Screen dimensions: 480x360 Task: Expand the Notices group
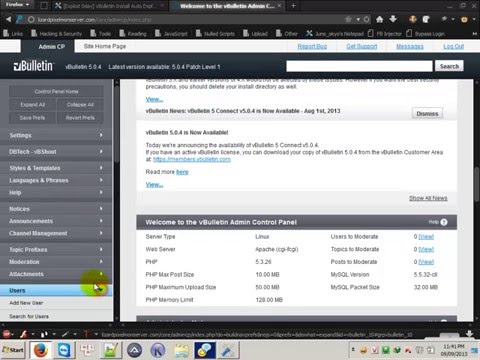[x=56, y=209]
